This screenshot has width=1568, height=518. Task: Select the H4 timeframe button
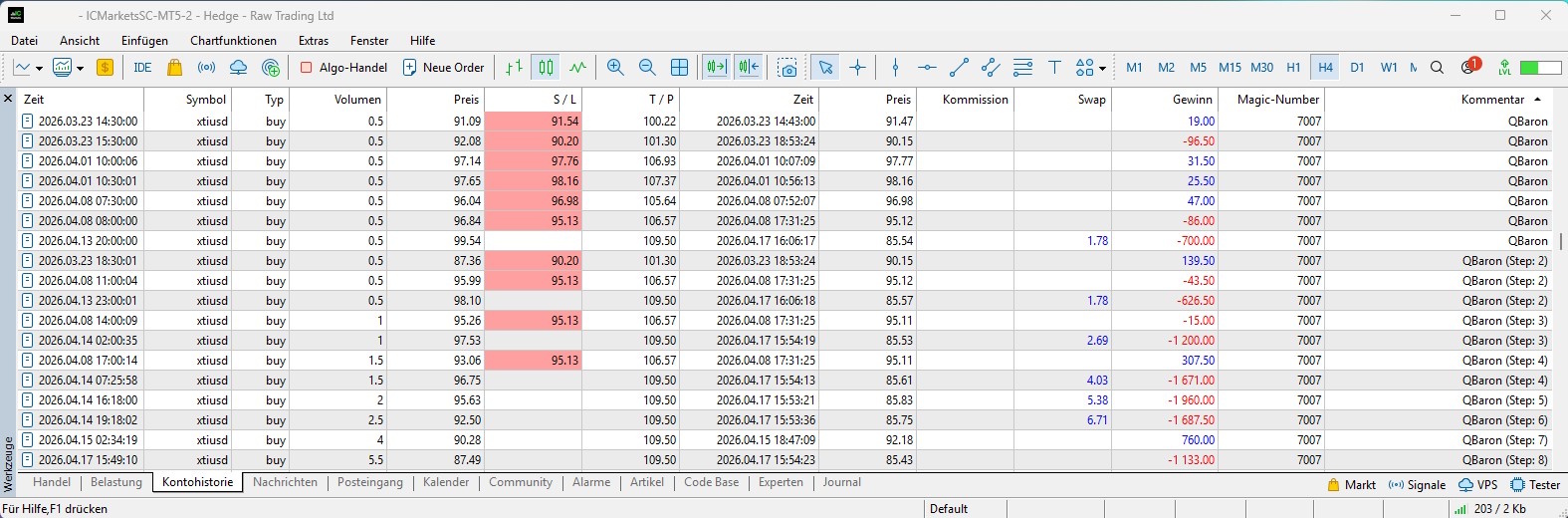[x=1325, y=68]
